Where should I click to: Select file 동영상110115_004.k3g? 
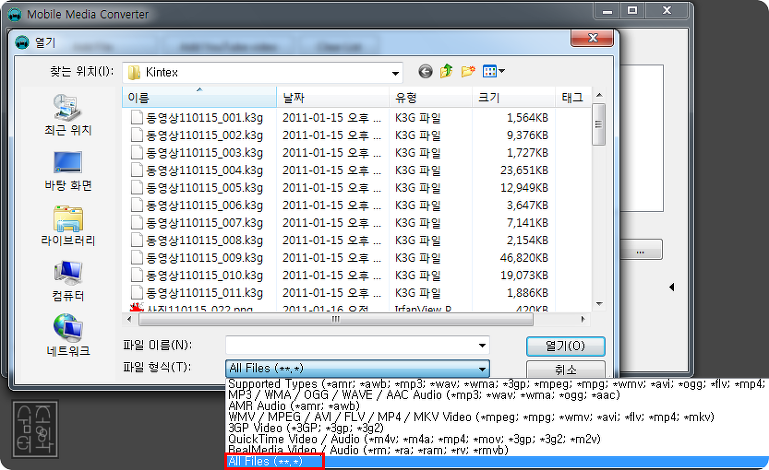(205, 170)
